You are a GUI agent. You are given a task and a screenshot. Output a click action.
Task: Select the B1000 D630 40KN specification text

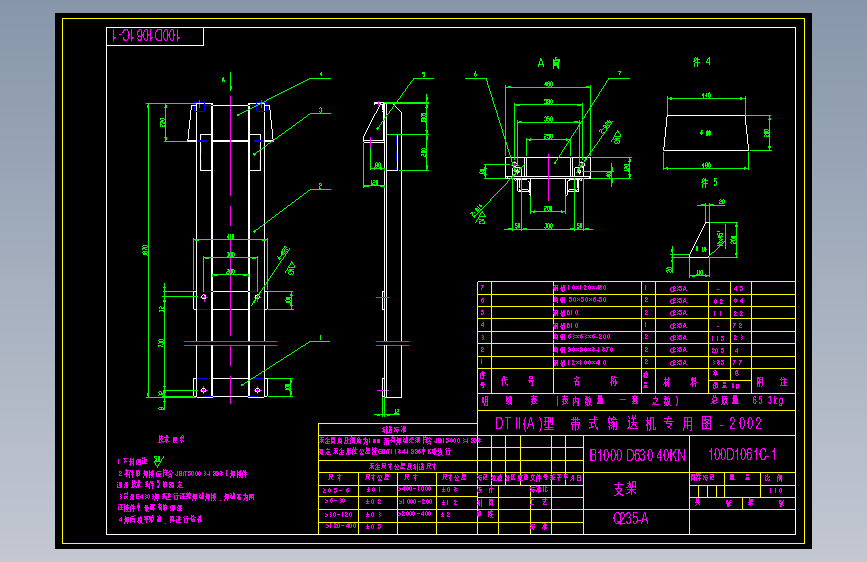[638, 455]
